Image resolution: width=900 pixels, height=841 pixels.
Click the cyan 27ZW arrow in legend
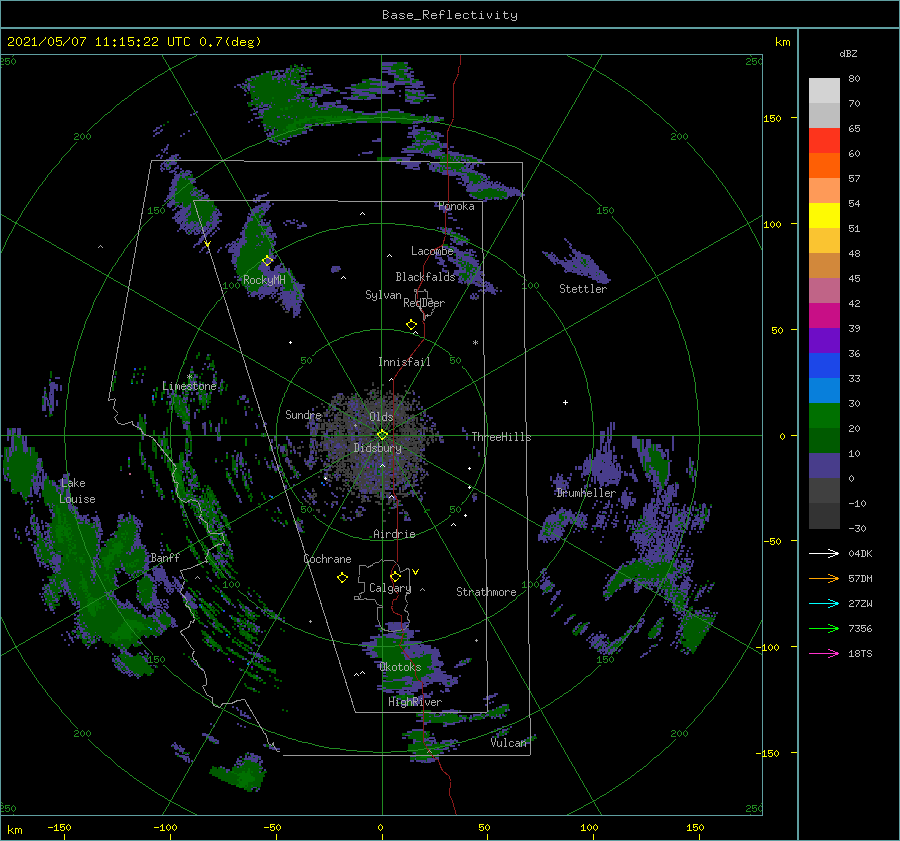[x=824, y=604]
